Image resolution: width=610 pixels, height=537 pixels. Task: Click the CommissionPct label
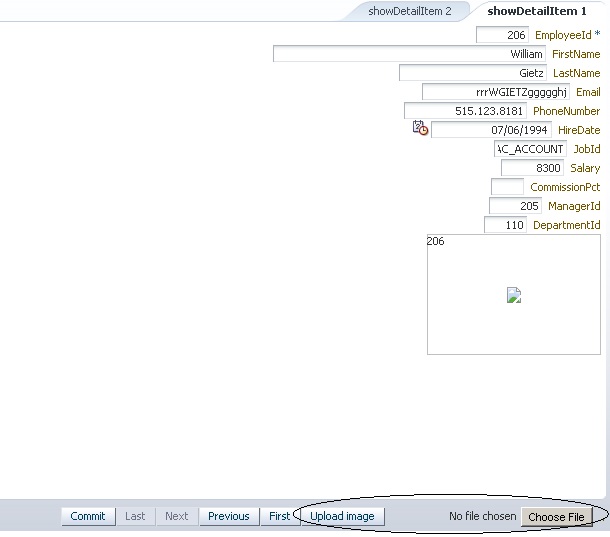(565, 187)
